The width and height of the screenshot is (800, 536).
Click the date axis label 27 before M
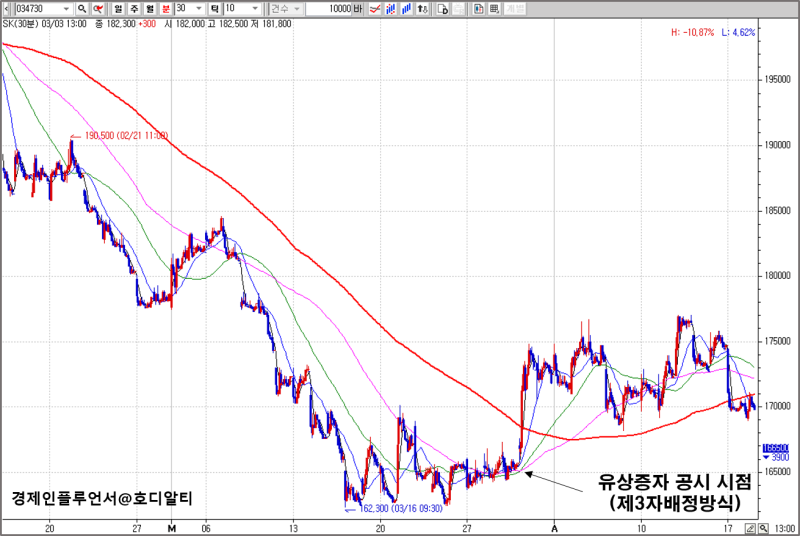(x=137, y=528)
